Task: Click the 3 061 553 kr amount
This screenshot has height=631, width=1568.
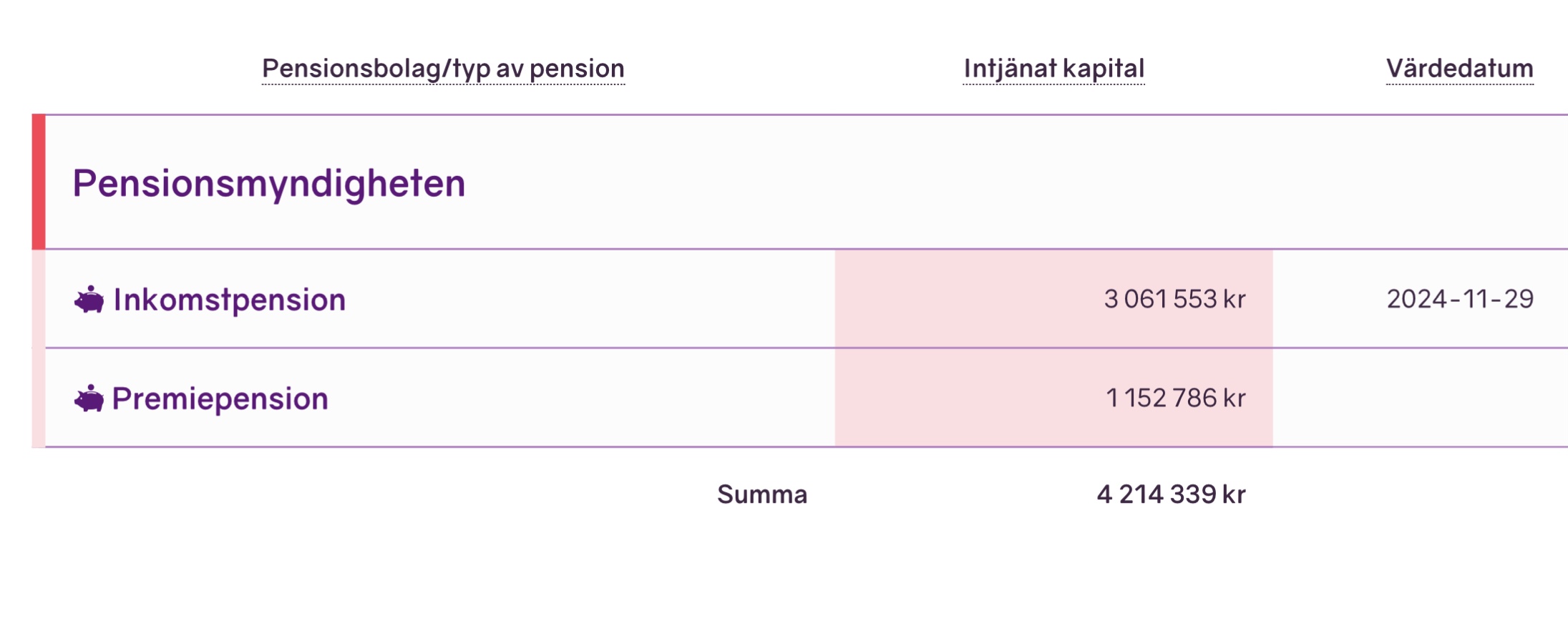Action: coord(1174,299)
